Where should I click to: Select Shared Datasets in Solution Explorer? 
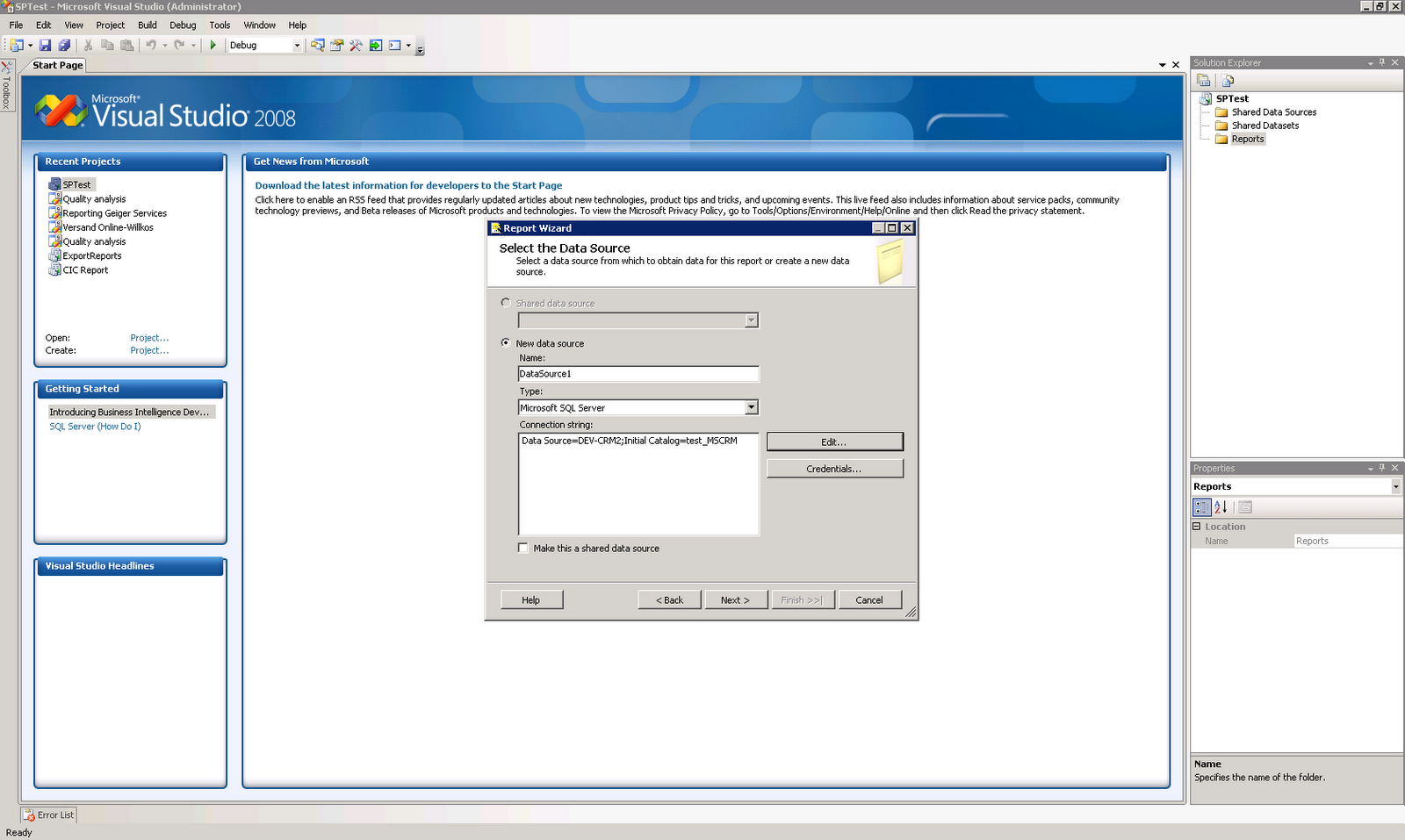coord(1265,126)
